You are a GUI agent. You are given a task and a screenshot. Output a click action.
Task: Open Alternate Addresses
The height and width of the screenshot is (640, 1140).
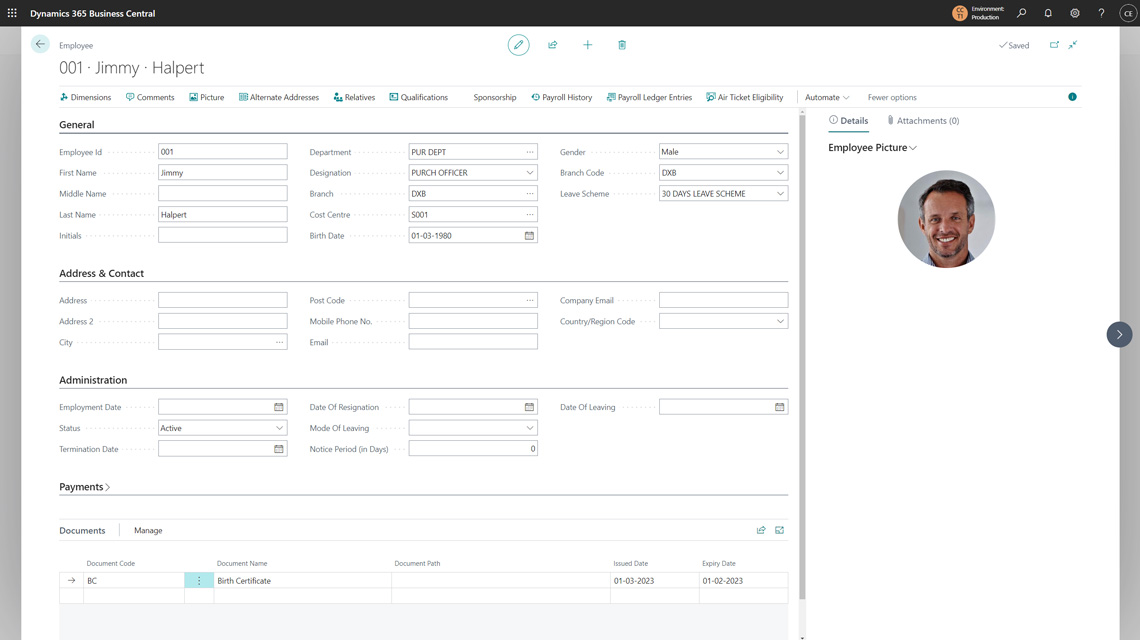click(x=278, y=97)
